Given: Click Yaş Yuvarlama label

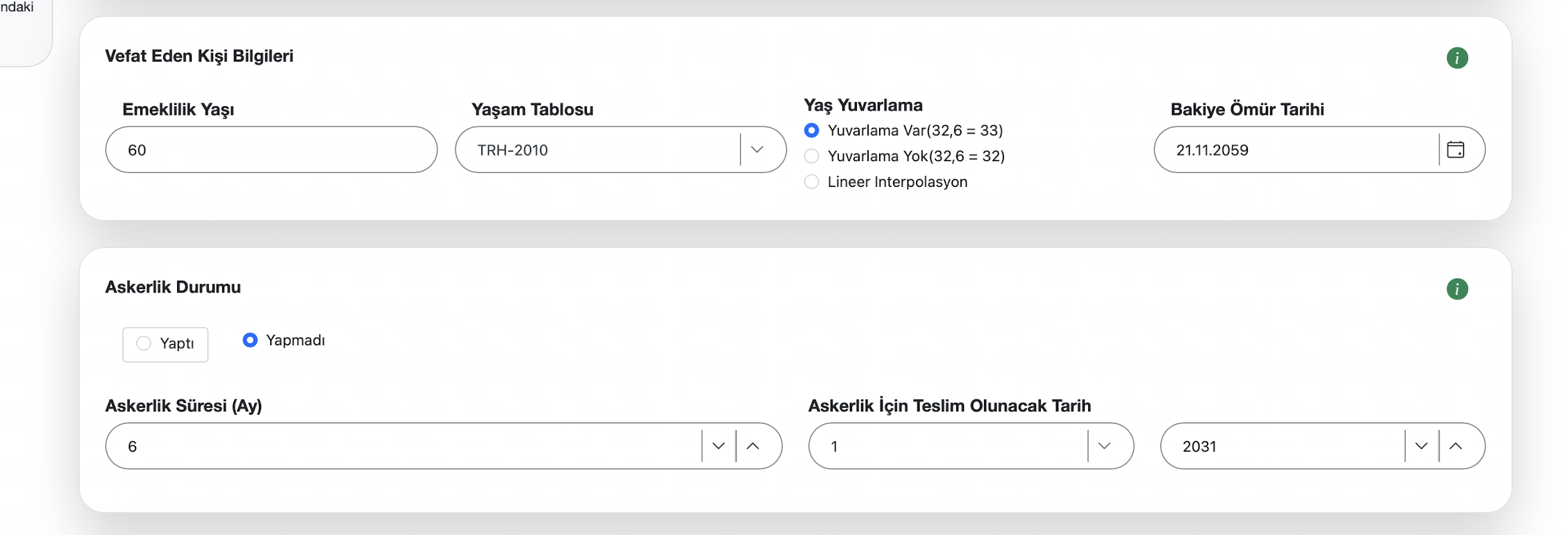Looking at the screenshot, I should pyautogui.click(x=863, y=106).
